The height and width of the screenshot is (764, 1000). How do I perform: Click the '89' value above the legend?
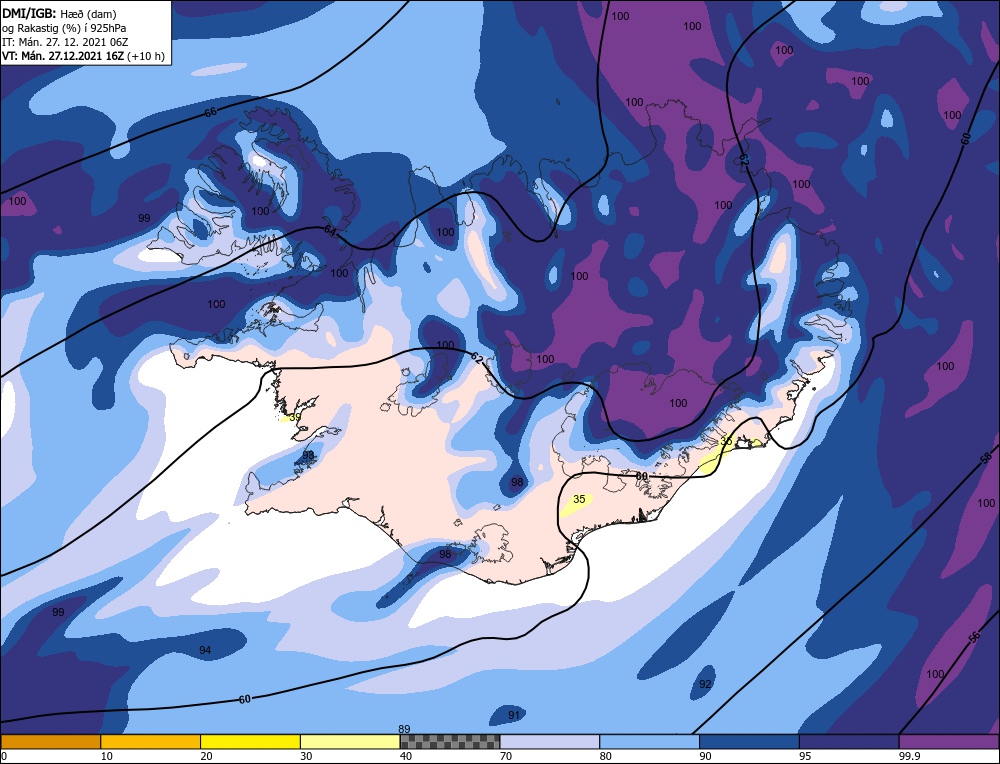(x=404, y=729)
